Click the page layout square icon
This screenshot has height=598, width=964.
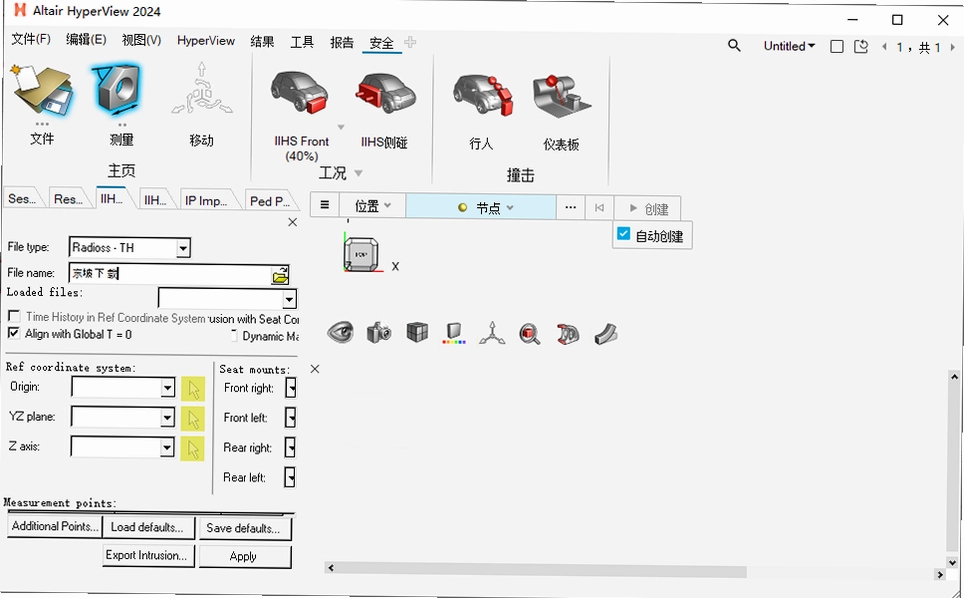click(x=836, y=47)
